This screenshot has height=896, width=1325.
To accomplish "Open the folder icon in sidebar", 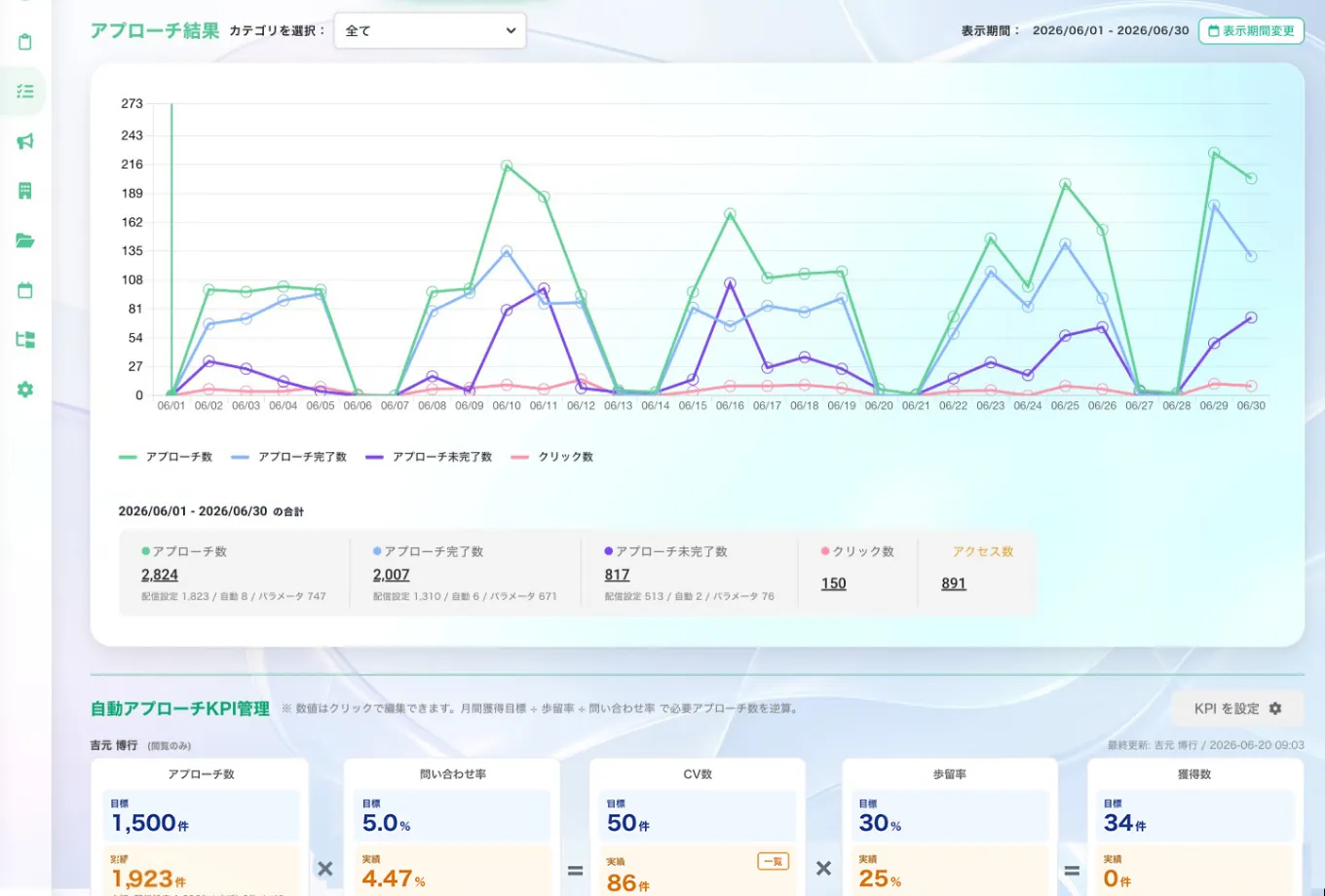I will [25, 241].
